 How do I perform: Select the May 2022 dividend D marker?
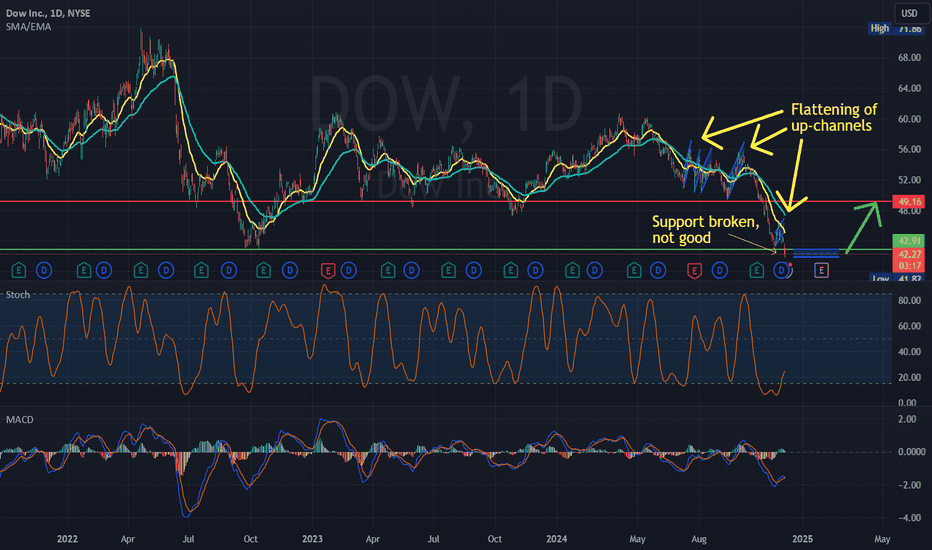(166, 271)
